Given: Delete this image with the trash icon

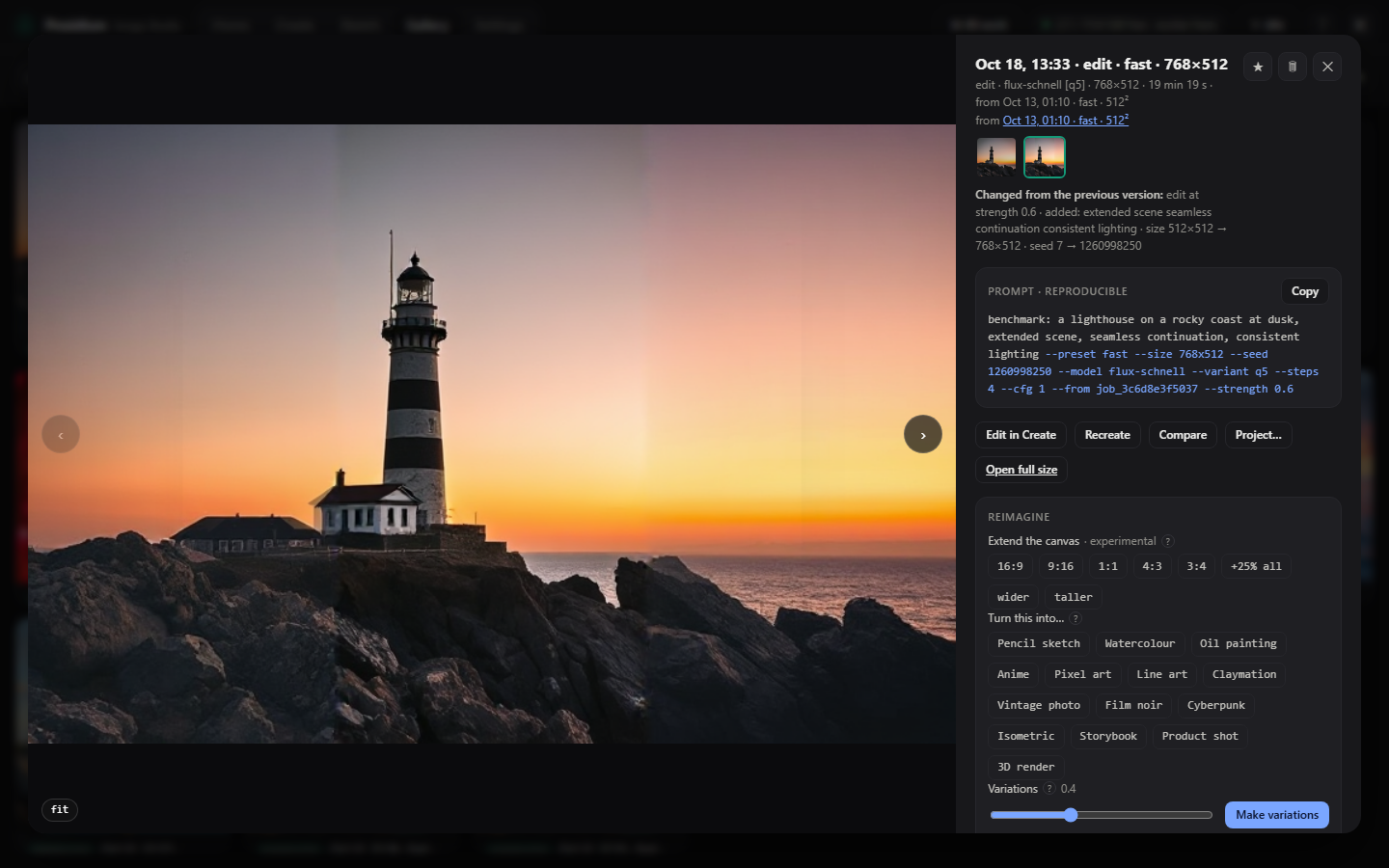Looking at the screenshot, I should click(x=1293, y=67).
